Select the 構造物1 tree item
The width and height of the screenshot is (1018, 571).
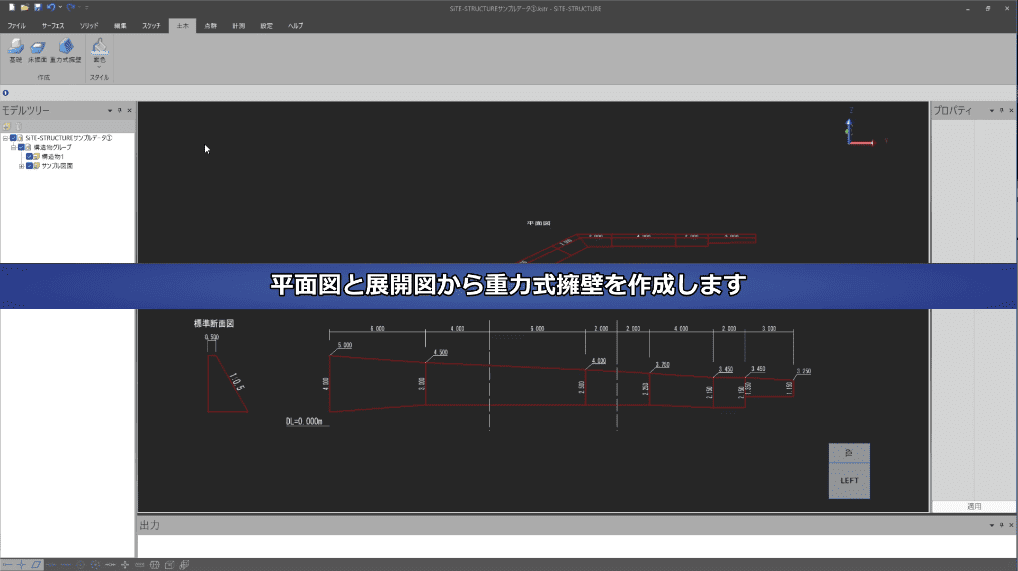point(53,157)
